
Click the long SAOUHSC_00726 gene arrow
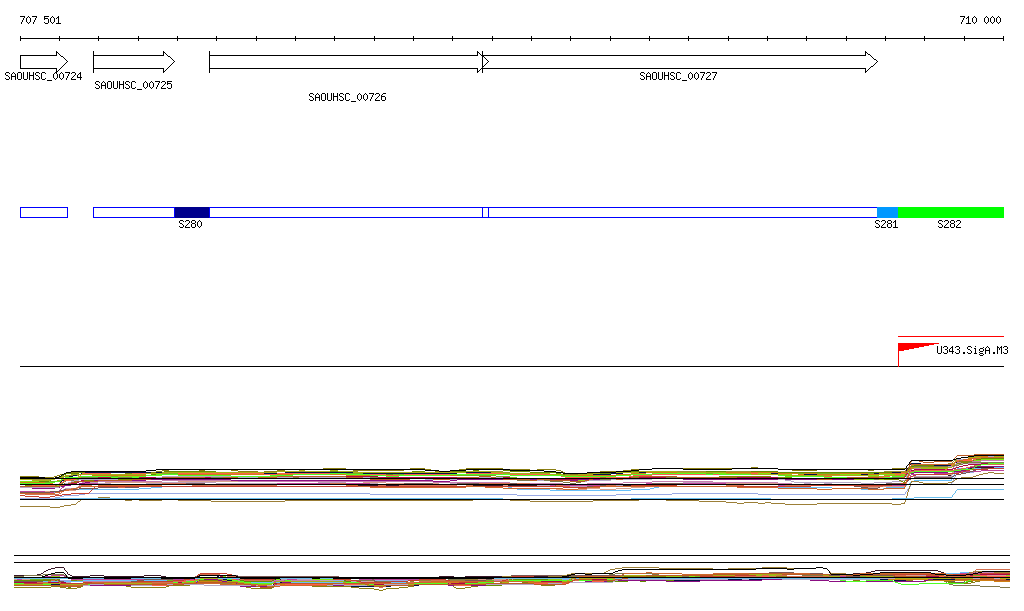pyautogui.click(x=346, y=62)
